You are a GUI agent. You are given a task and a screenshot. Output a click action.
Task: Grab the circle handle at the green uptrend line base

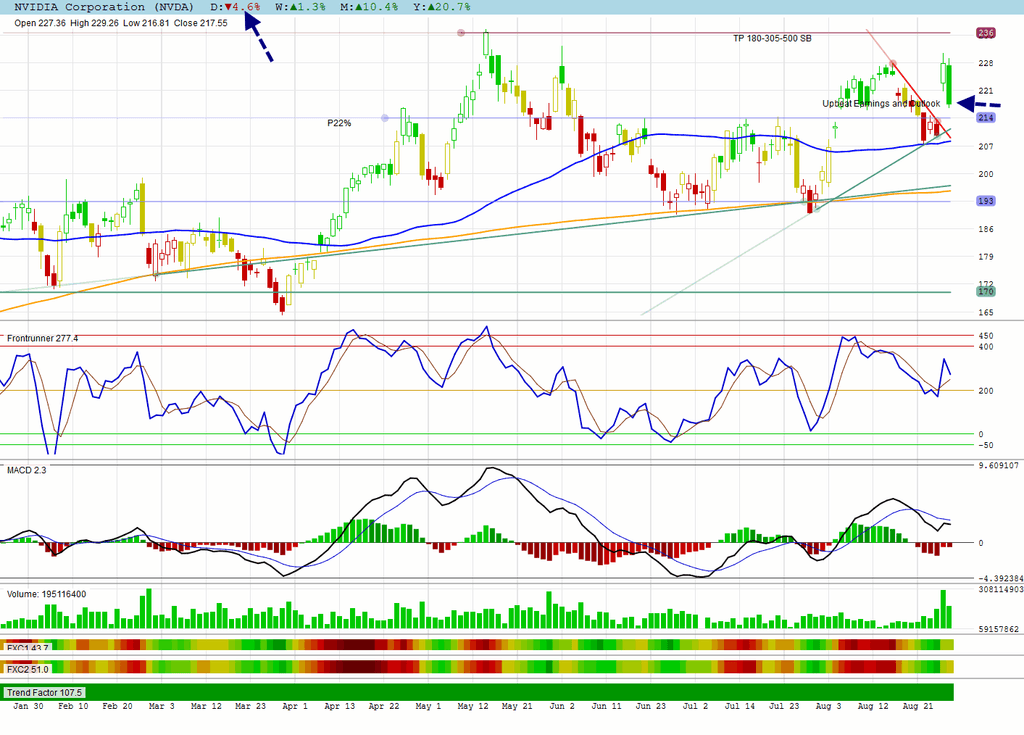(x=816, y=208)
